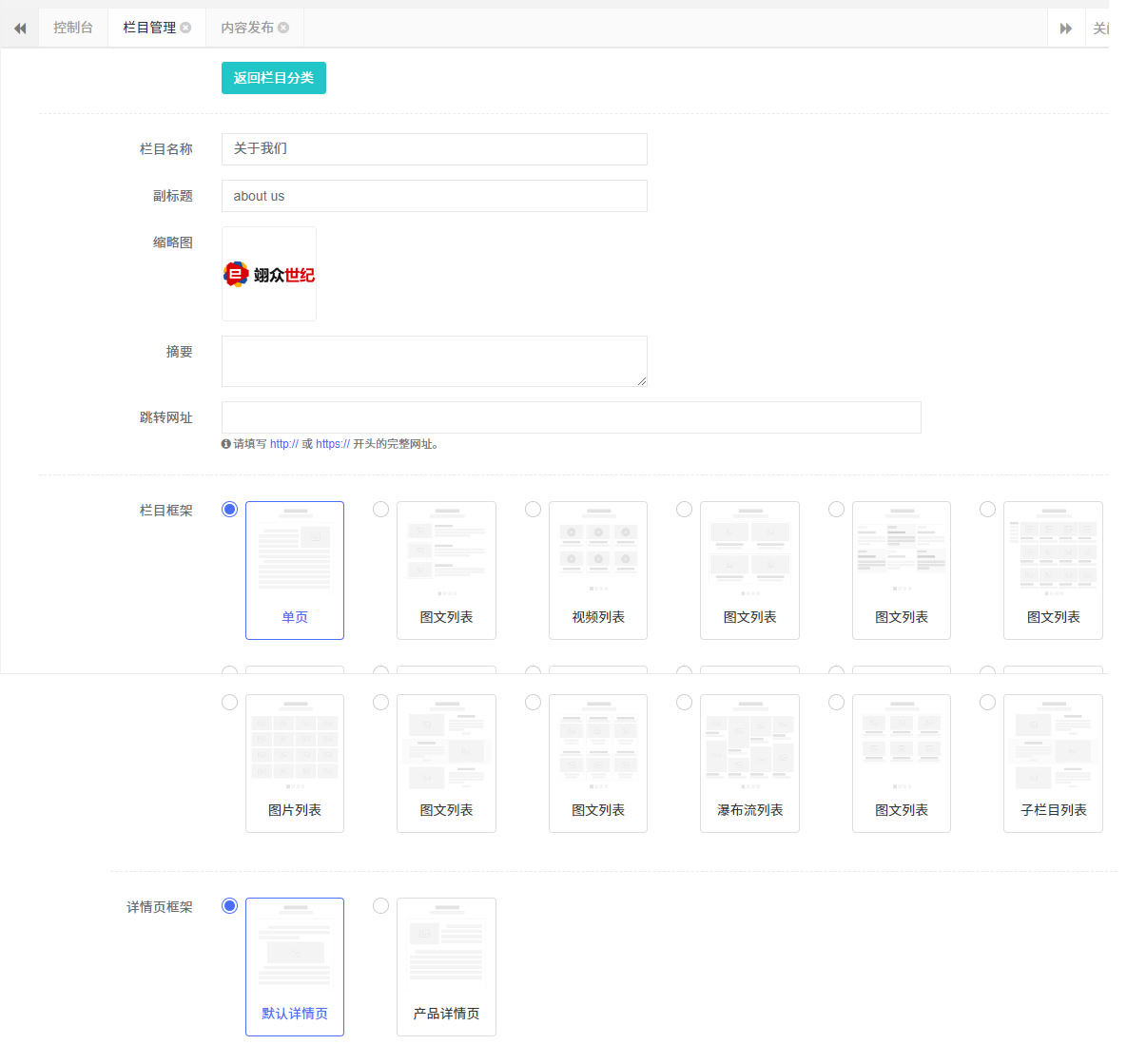The width and height of the screenshot is (1127, 1064).
Task: Select the 单页 framework radio button
Action: click(229, 510)
